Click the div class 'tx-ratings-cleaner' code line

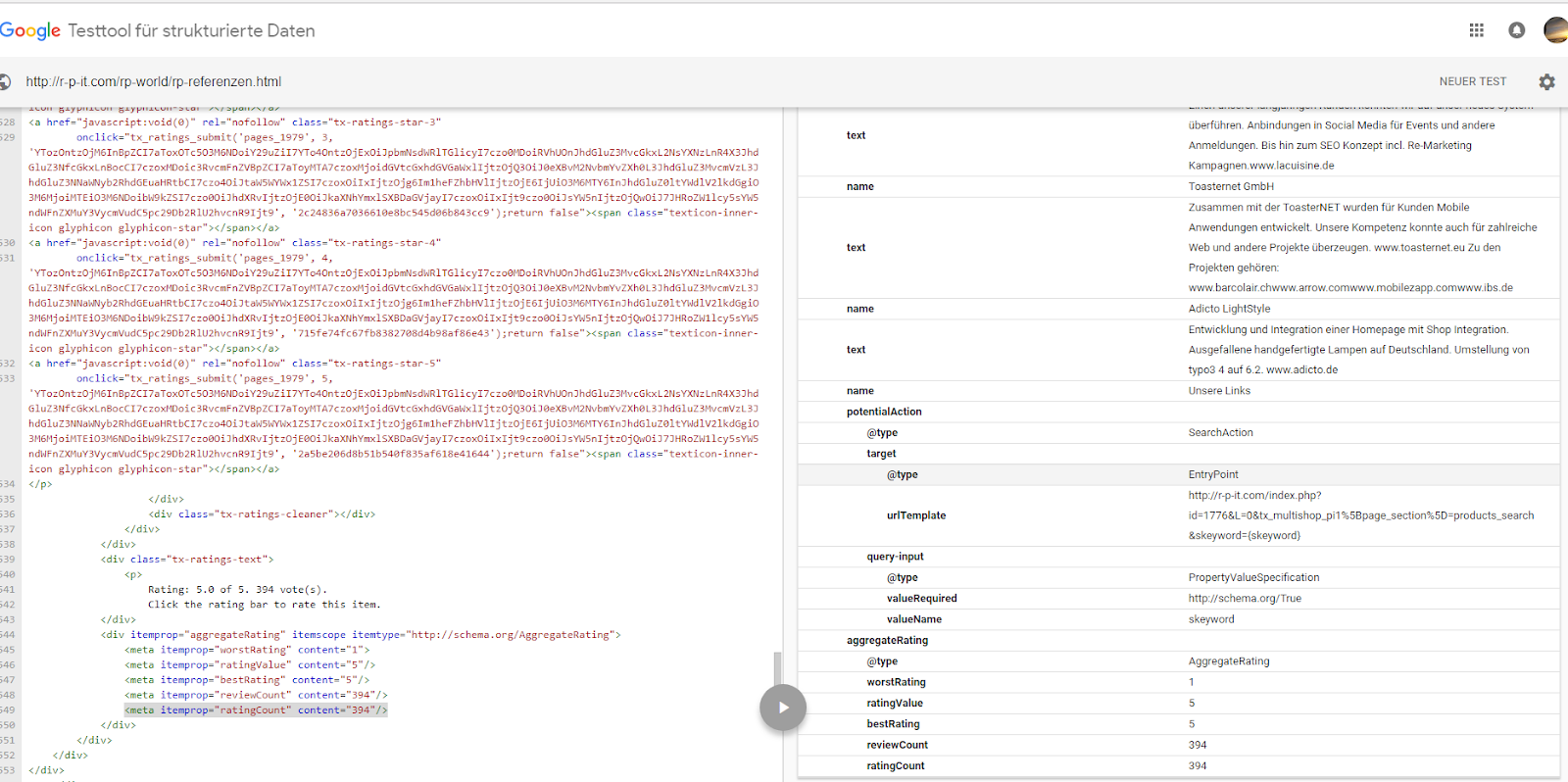tap(262, 514)
